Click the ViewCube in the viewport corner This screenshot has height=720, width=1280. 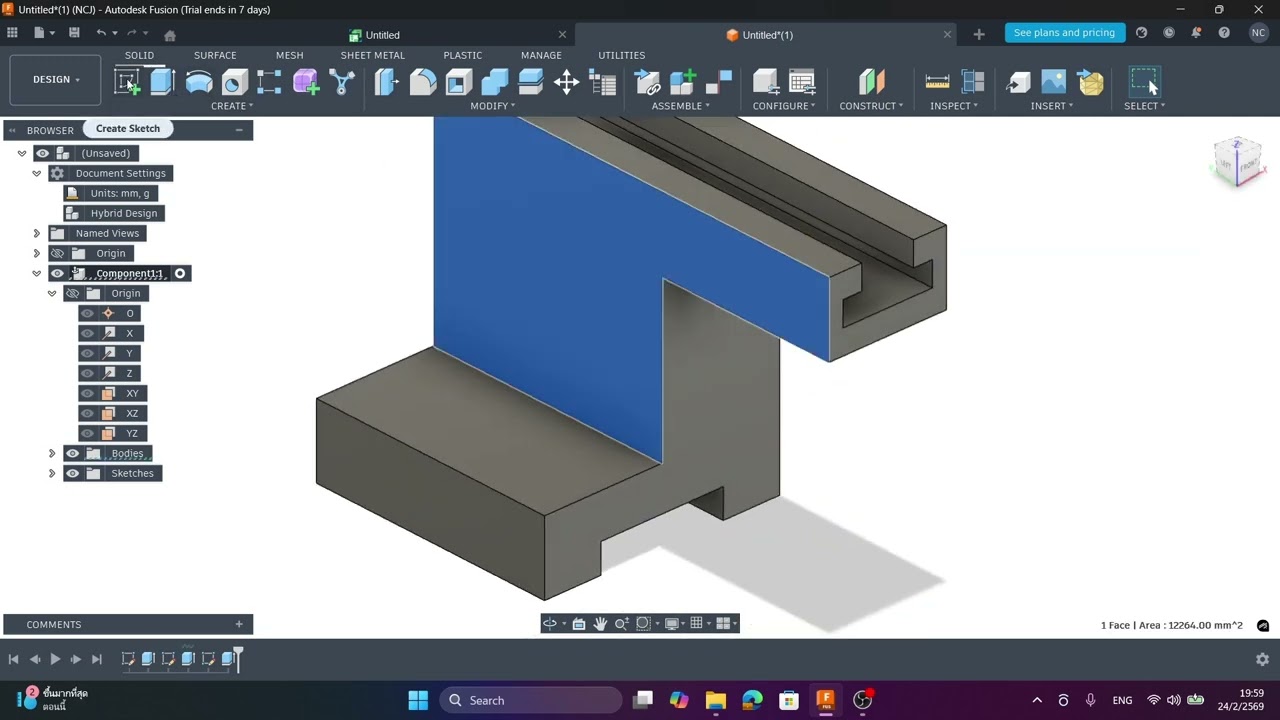click(1238, 162)
